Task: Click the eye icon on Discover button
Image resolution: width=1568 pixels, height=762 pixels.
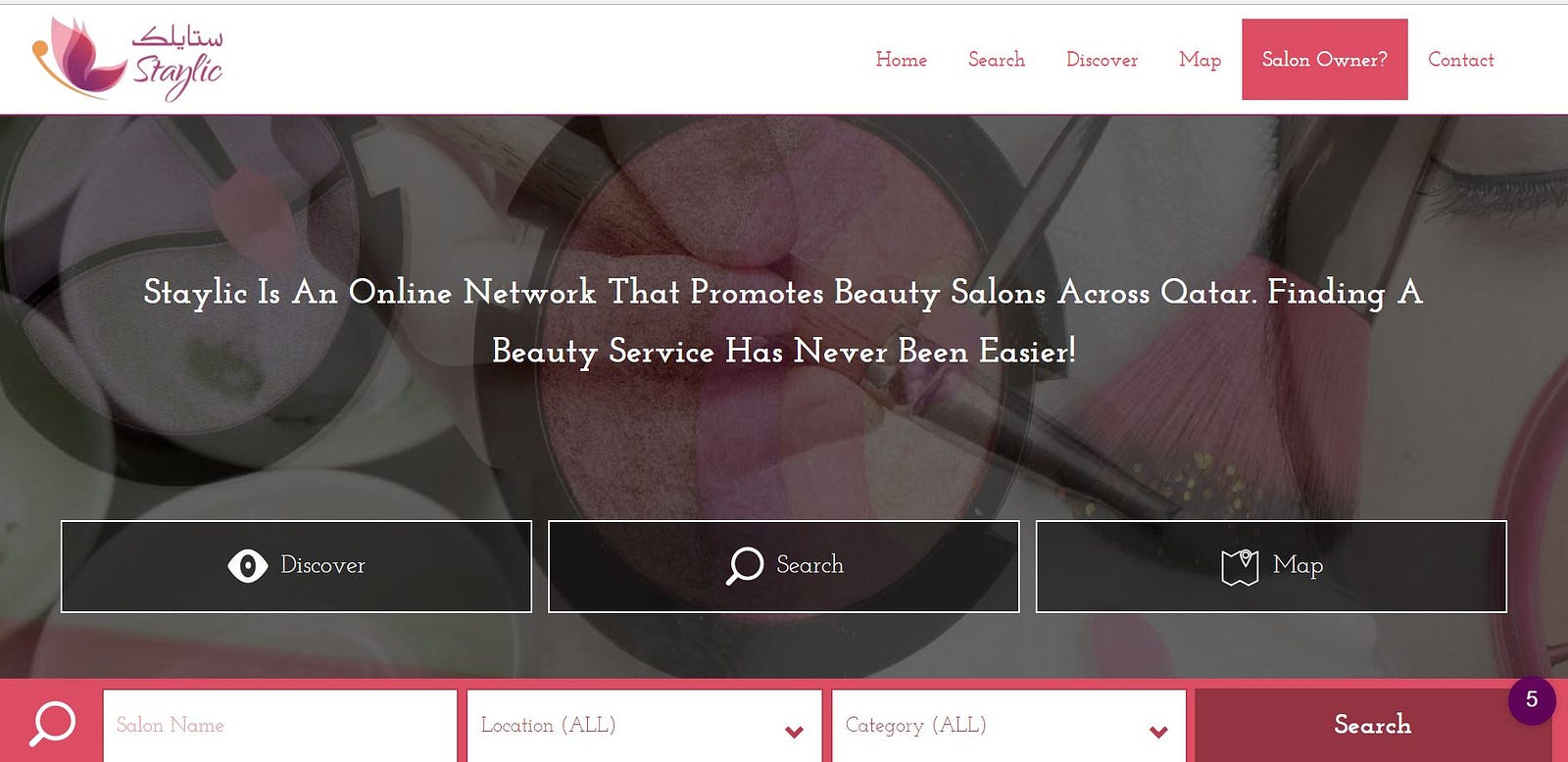Action: point(247,566)
